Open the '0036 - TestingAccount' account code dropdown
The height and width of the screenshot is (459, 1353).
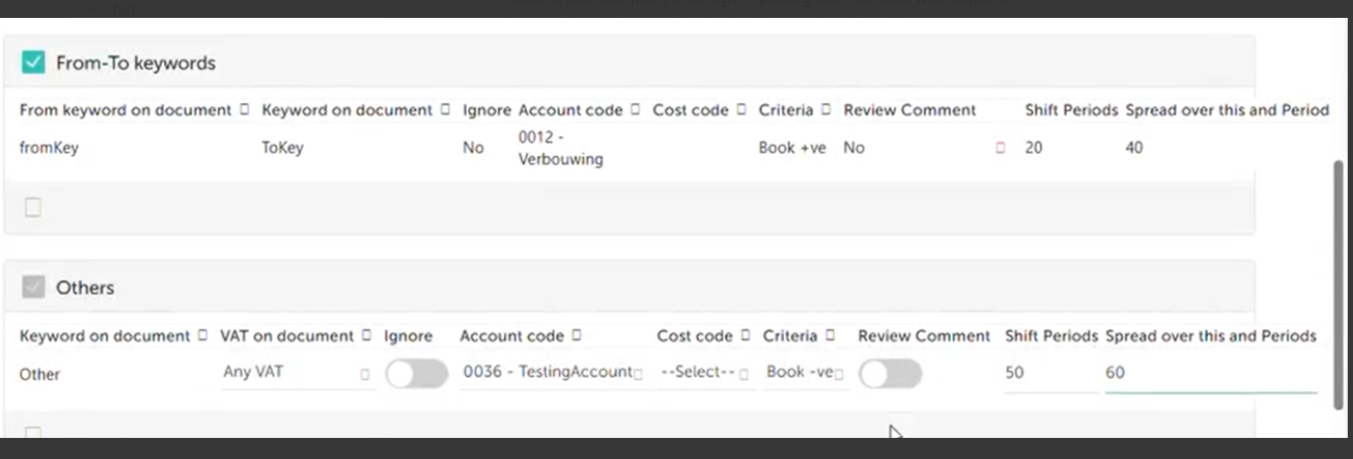coord(551,372)
